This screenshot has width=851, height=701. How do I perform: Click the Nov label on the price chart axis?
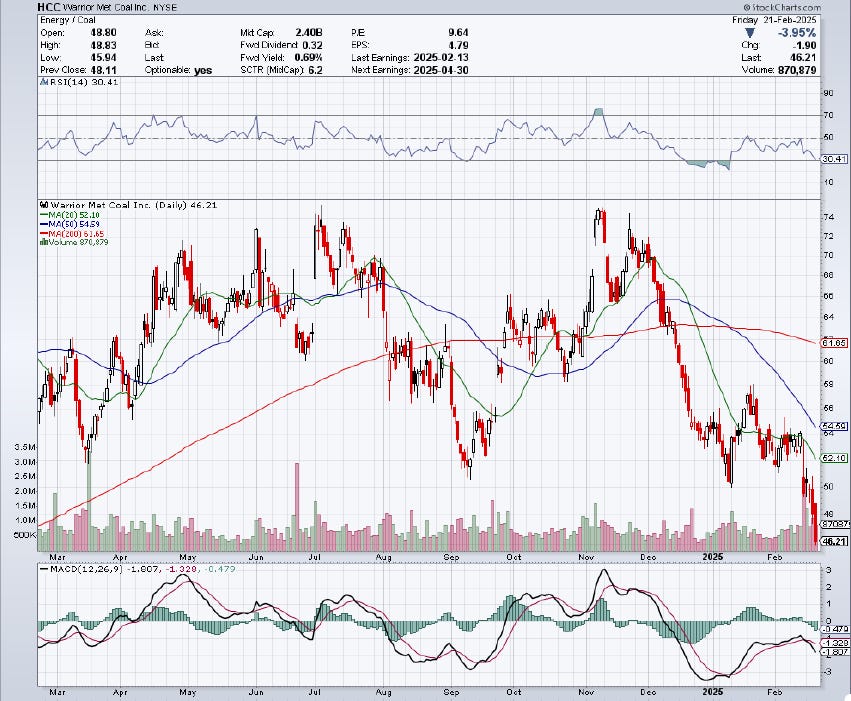tap(586, 557)
